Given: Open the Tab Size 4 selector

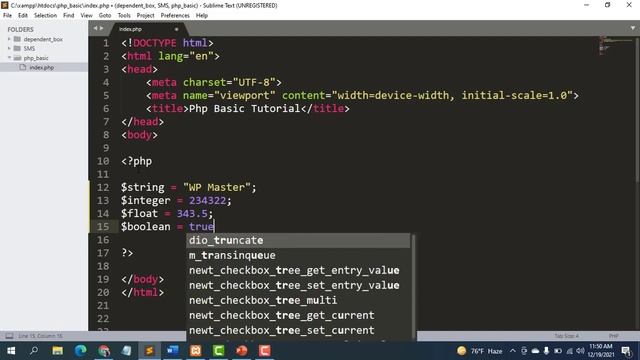Looking at the screenshot, I should (x=567, y=336).
